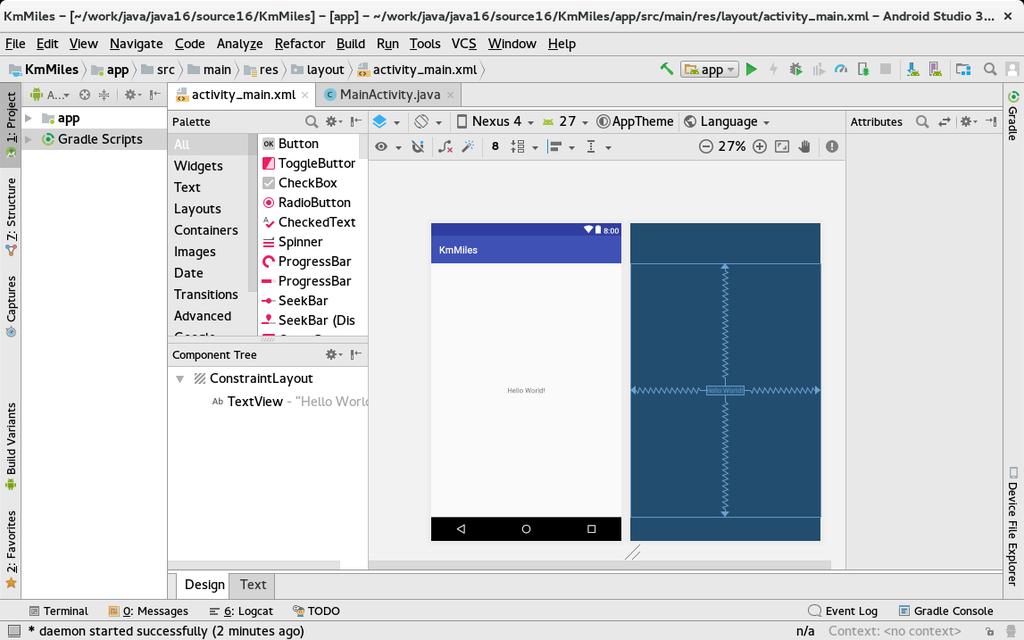Collapse the ConstraintLayout node in Component Tree
Viewport: 1024px width, 640px height.
click(x=180, y=379)
